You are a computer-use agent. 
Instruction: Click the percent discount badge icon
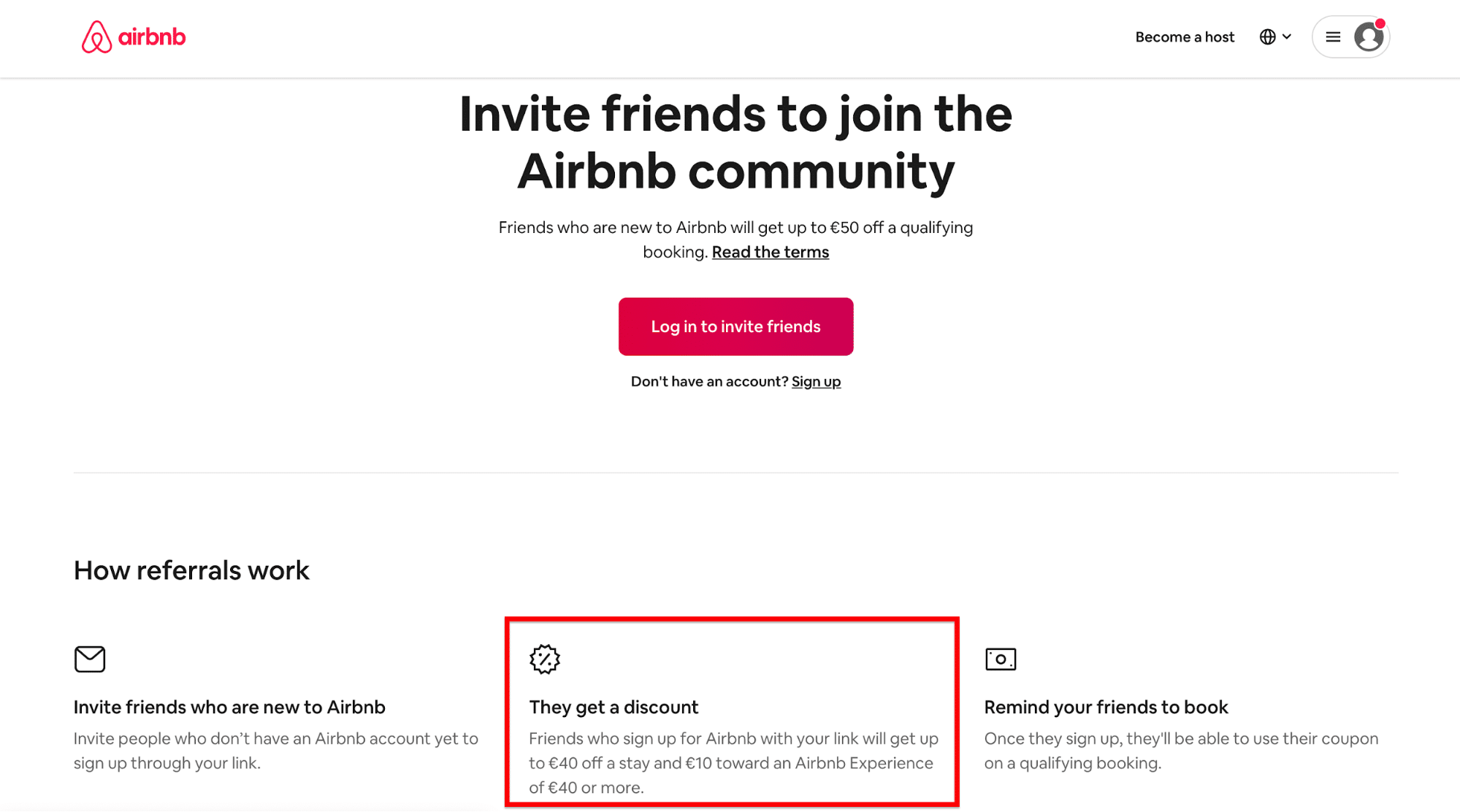pos(545,659)
